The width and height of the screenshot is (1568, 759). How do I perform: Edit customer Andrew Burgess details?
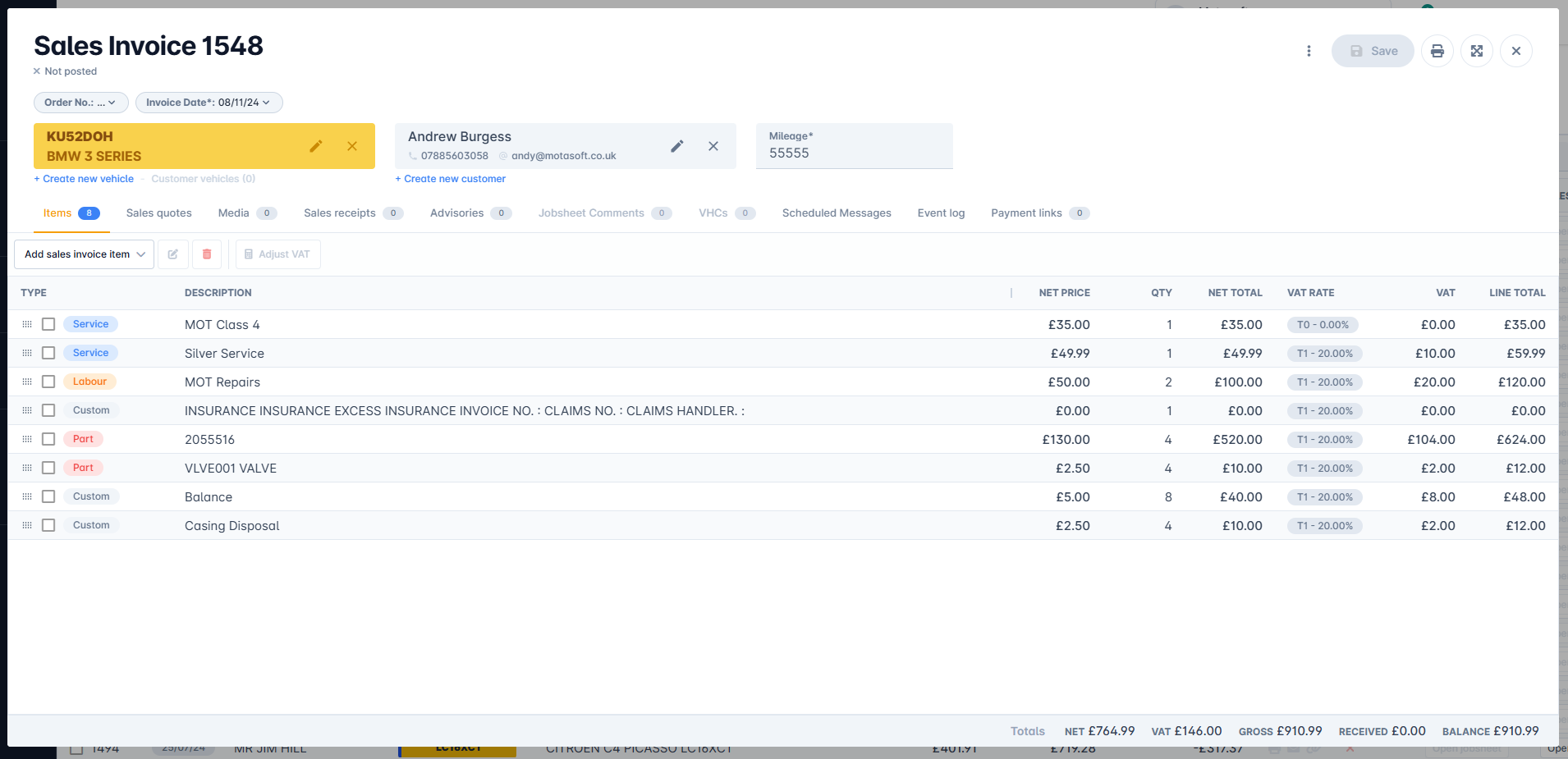pos(676,146)
